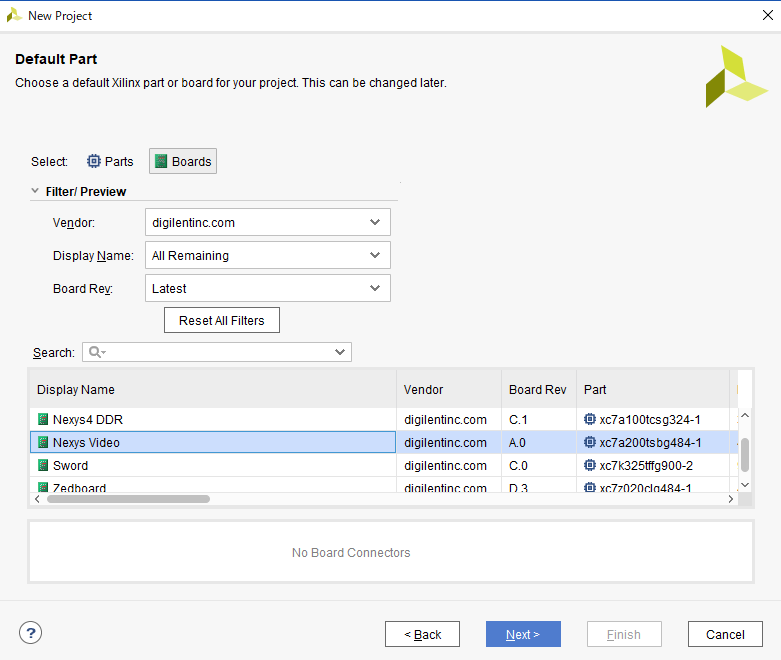781x660 pixels.
Task: Click the Nexys Video board icon
Action: 43,442
